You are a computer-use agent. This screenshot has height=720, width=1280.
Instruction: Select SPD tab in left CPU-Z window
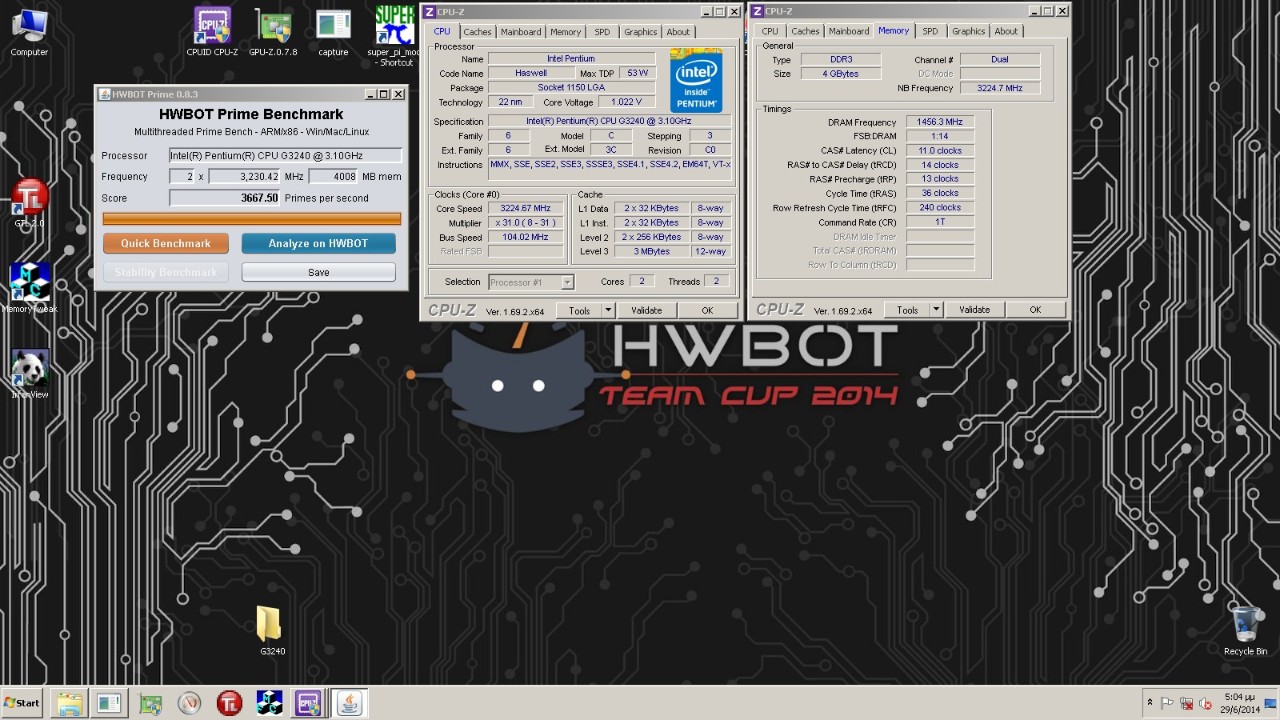602,32
